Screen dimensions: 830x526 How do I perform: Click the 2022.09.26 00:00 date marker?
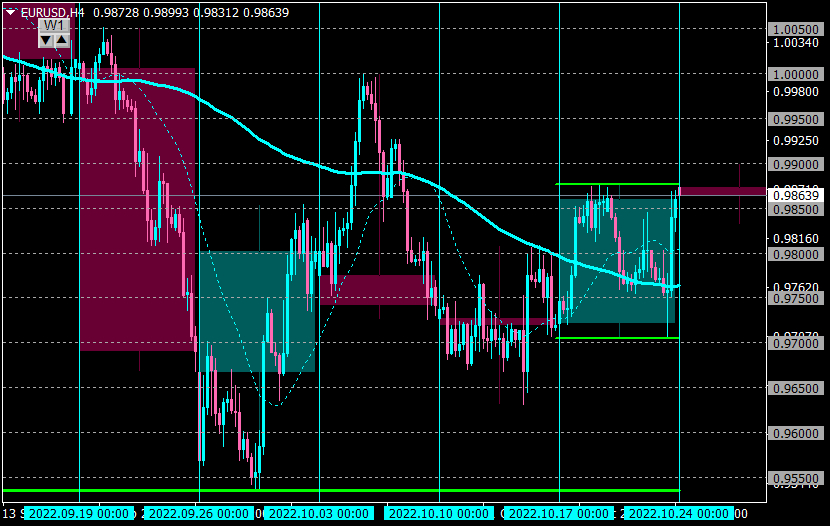(x=199, y=514)
